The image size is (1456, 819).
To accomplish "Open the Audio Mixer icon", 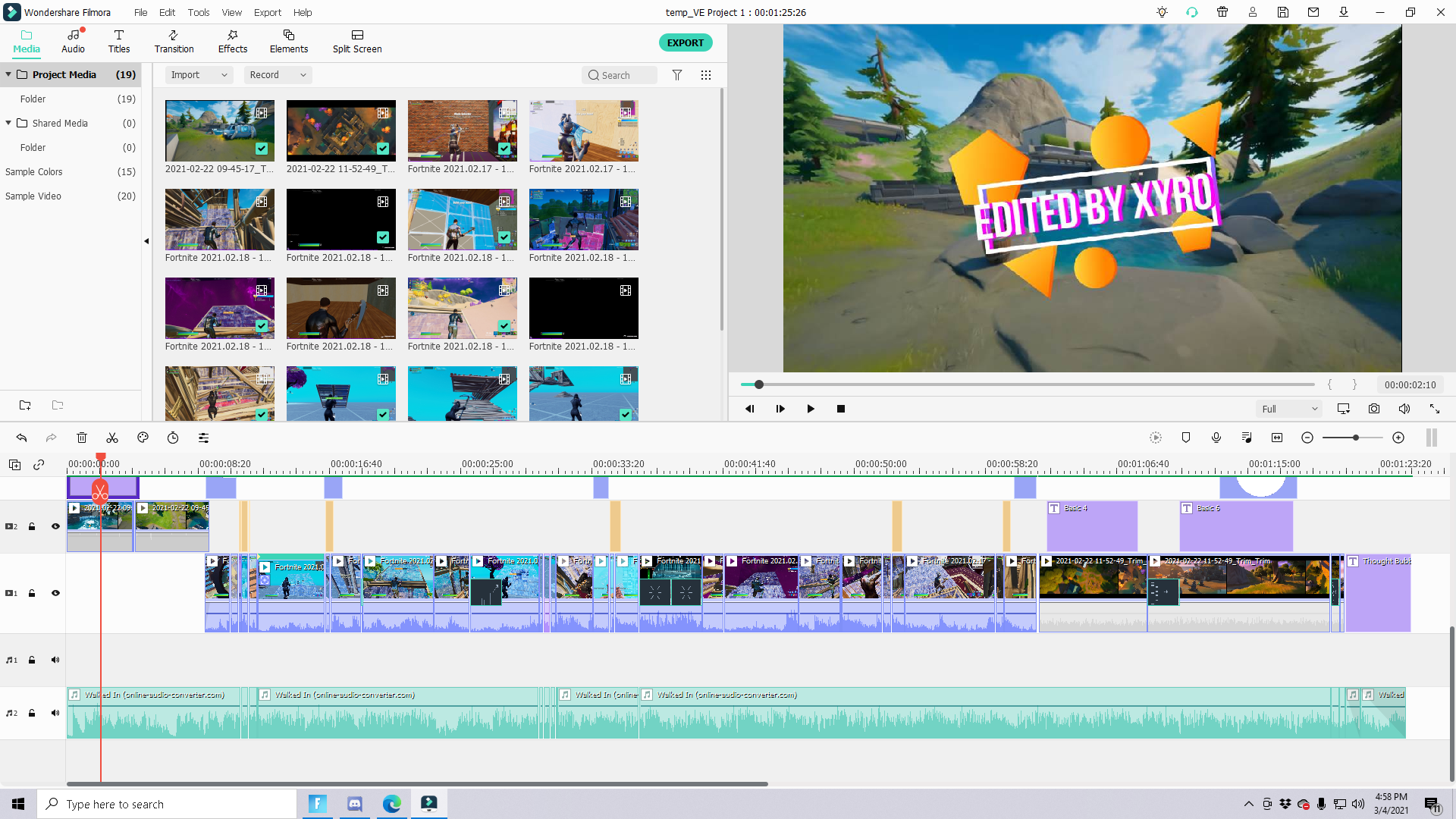I will pyautogui.click(x=1246, y=438).
